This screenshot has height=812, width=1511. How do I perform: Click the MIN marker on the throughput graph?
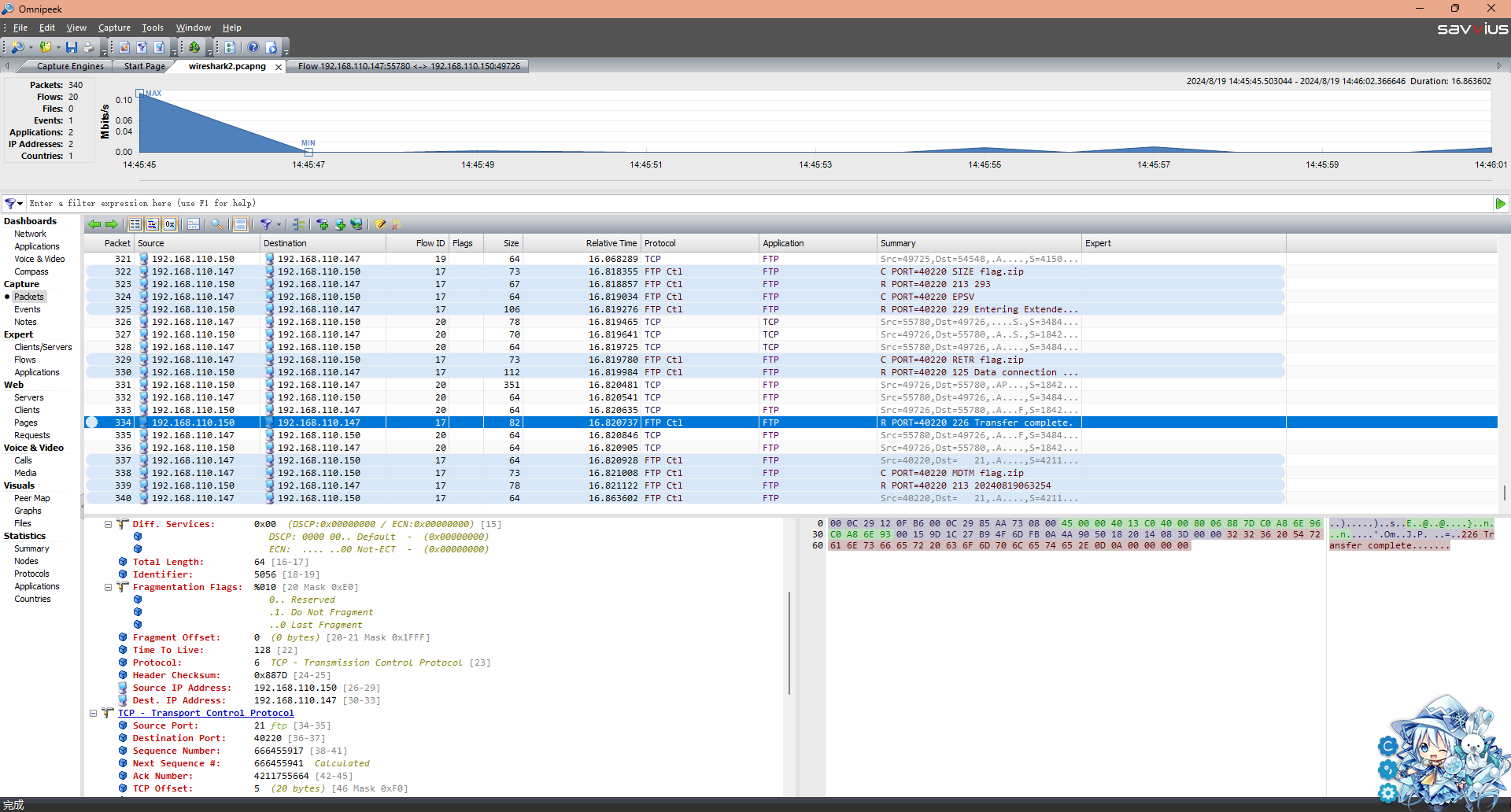coord(308,152)
